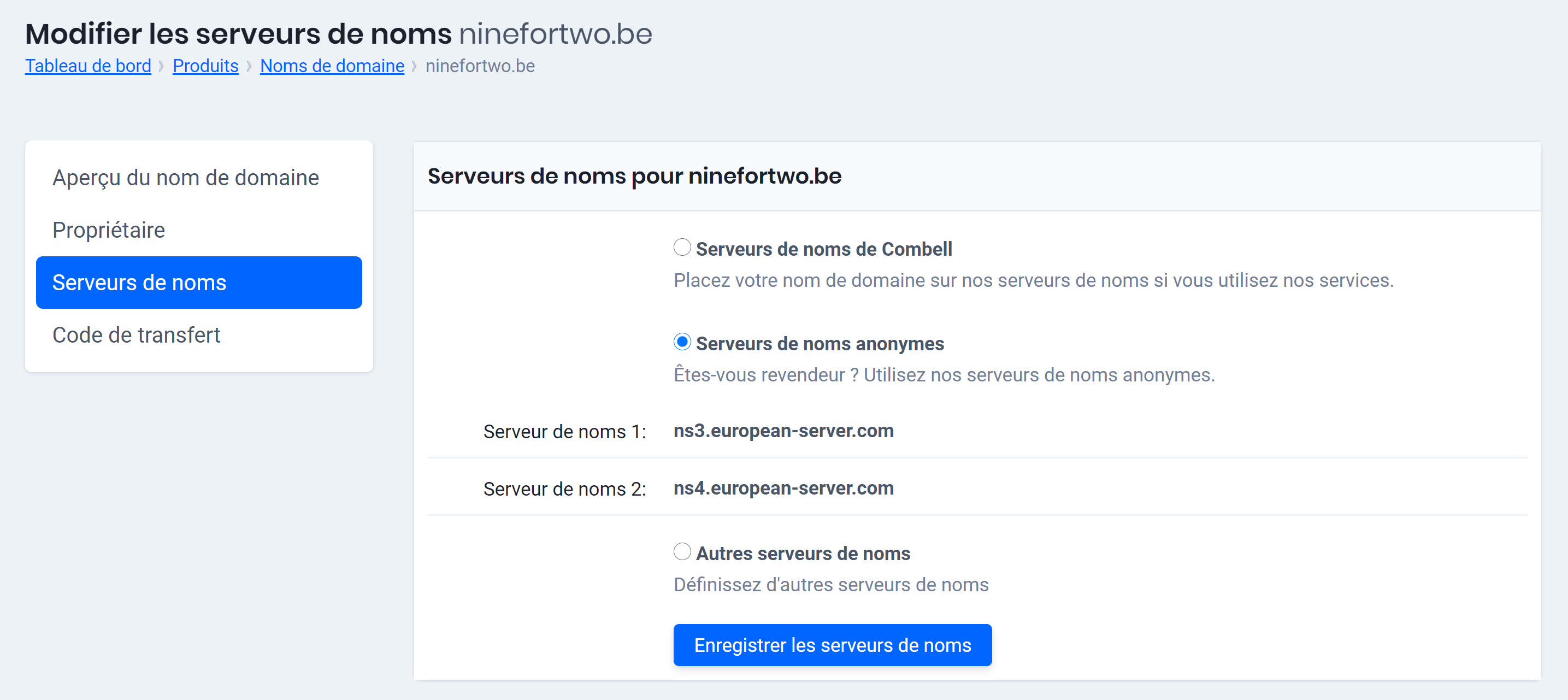Screen dimensions: 1568x700
Task: Navigate to "Produits" via breadcrumb
Action: coord(205,66)
